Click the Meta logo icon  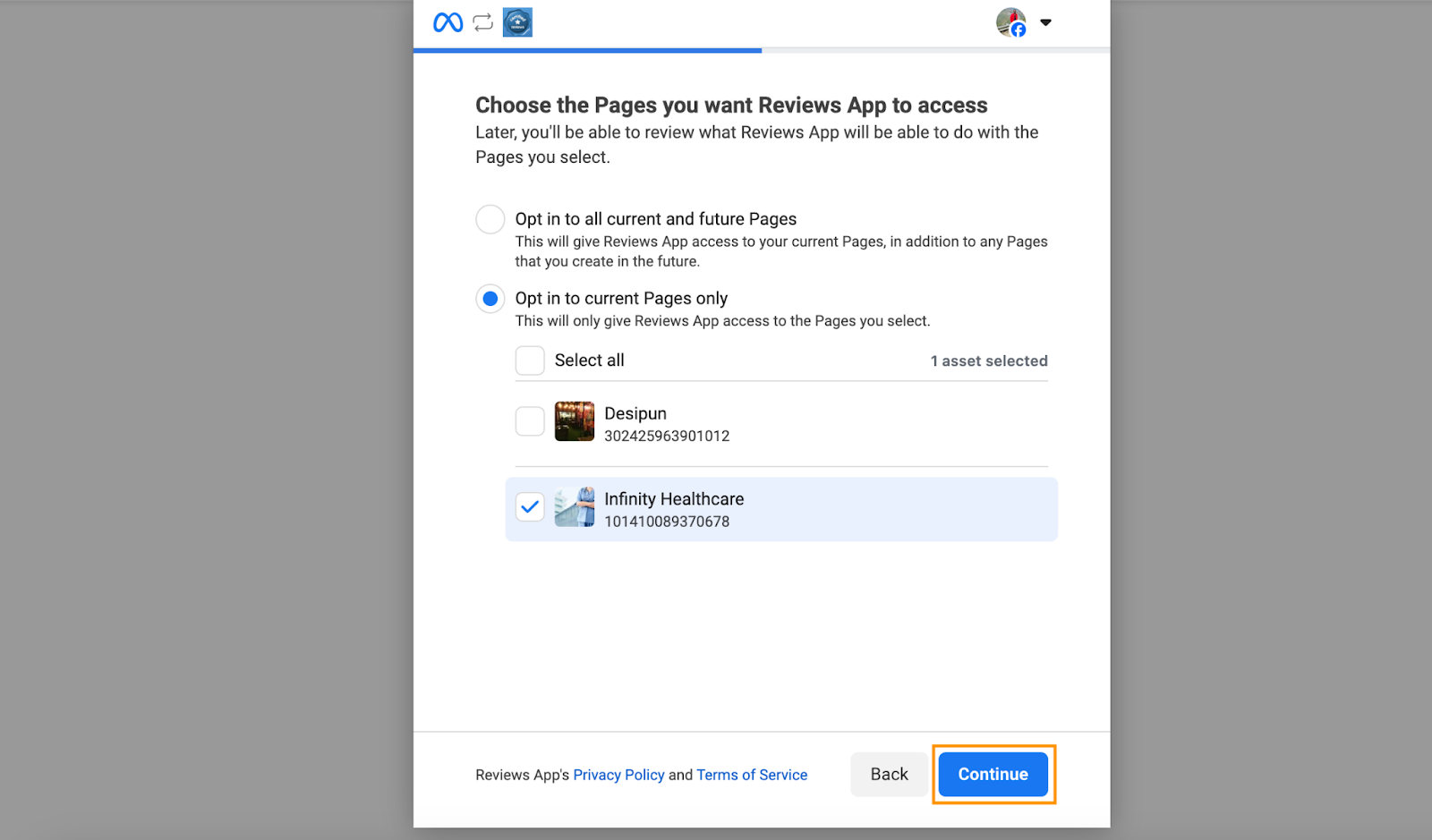(x=447, y=22)
